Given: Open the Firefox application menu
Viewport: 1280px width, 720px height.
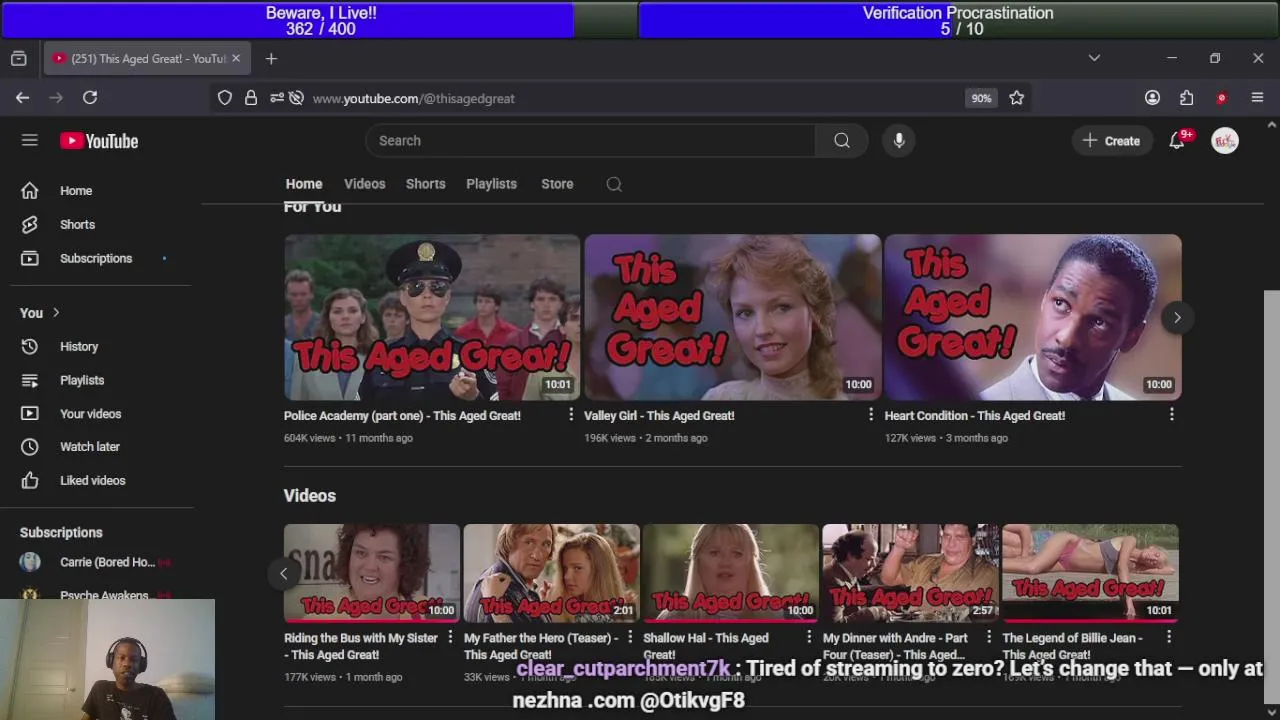Looking at the screenshot, I should tap(1257, 98).
